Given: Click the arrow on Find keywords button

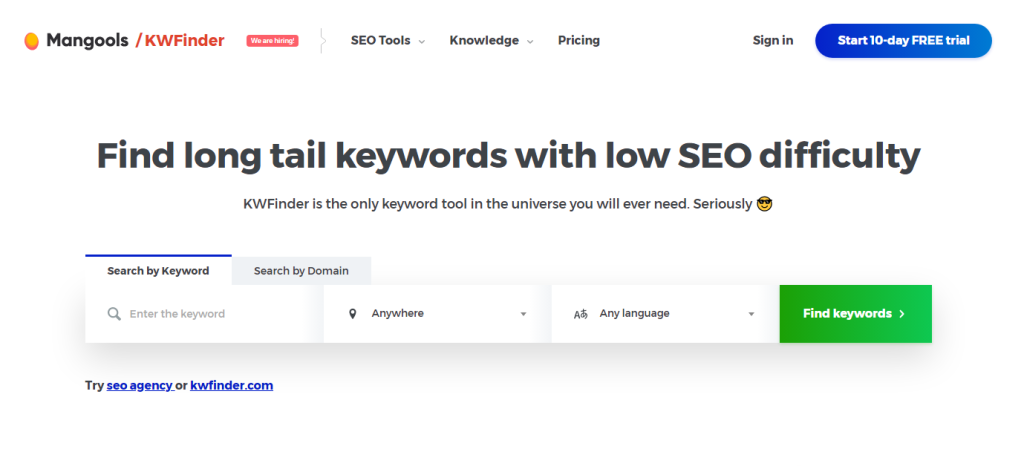Looking at the screenshot, I should 902,314.
